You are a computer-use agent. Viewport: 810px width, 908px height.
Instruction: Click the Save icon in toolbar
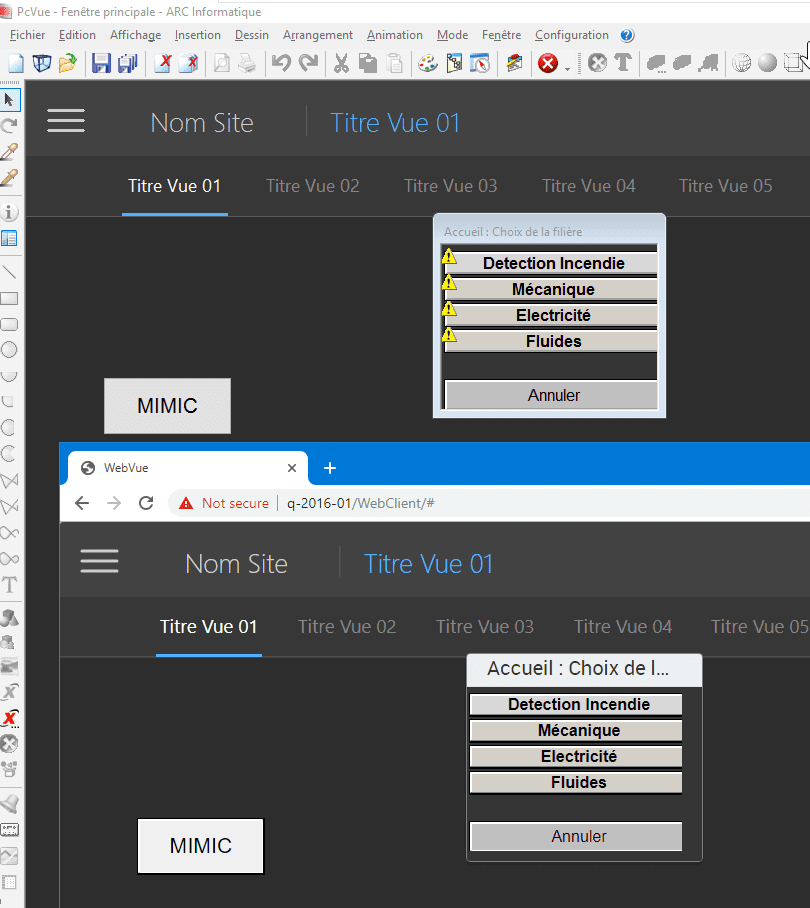tap(101, 63)
